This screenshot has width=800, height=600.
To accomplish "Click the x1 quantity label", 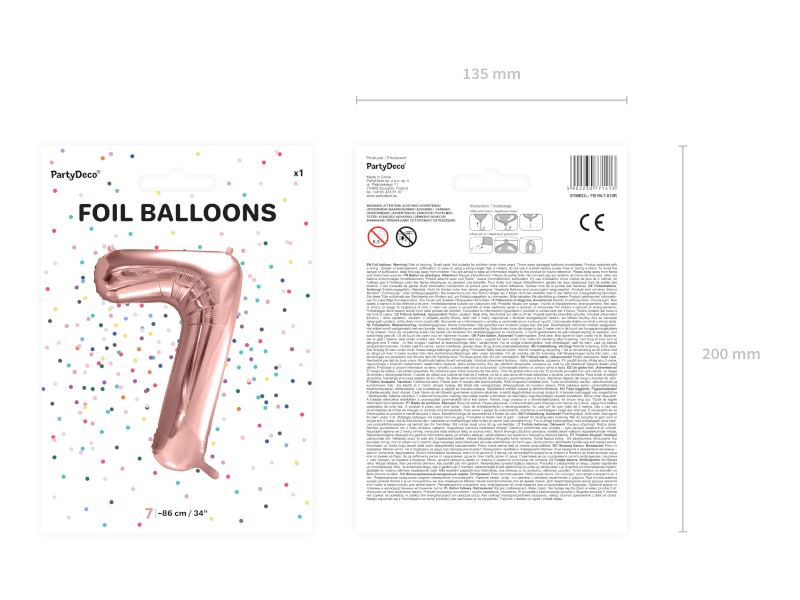I will [x=298, y=173].
